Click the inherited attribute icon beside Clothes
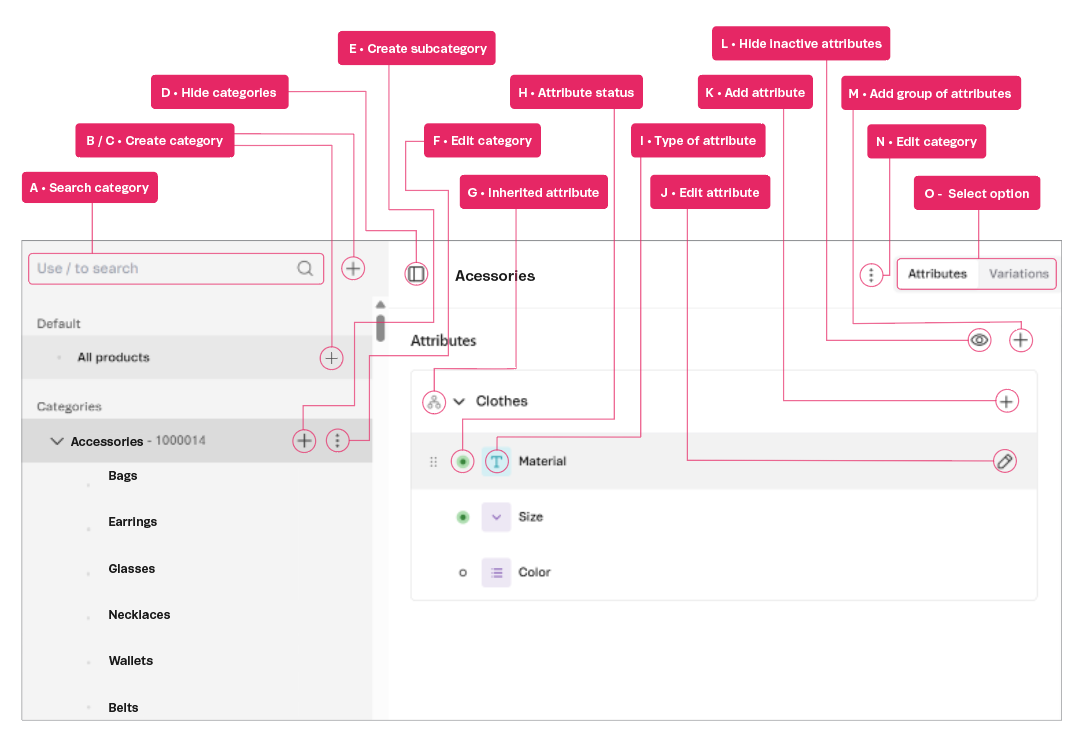The width and height of the screenshot is (1089, 747). point(434,401)
